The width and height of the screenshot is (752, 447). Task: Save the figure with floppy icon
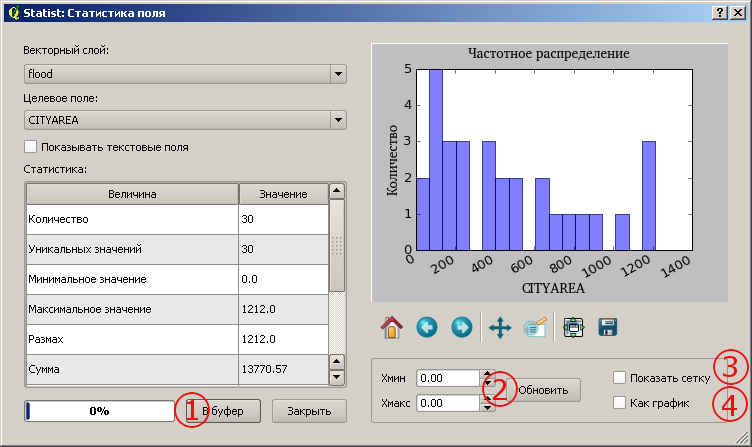coord(608,328)
